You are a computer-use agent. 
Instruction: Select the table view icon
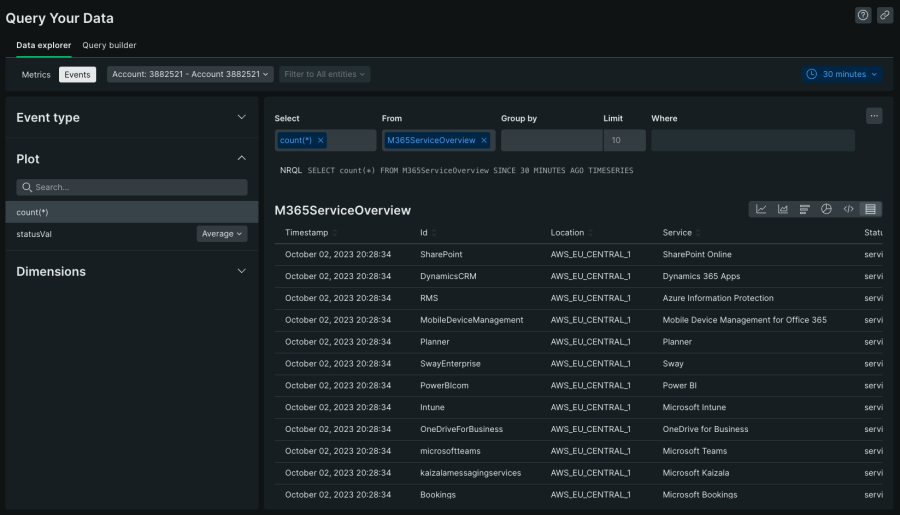tap(870, 210)
